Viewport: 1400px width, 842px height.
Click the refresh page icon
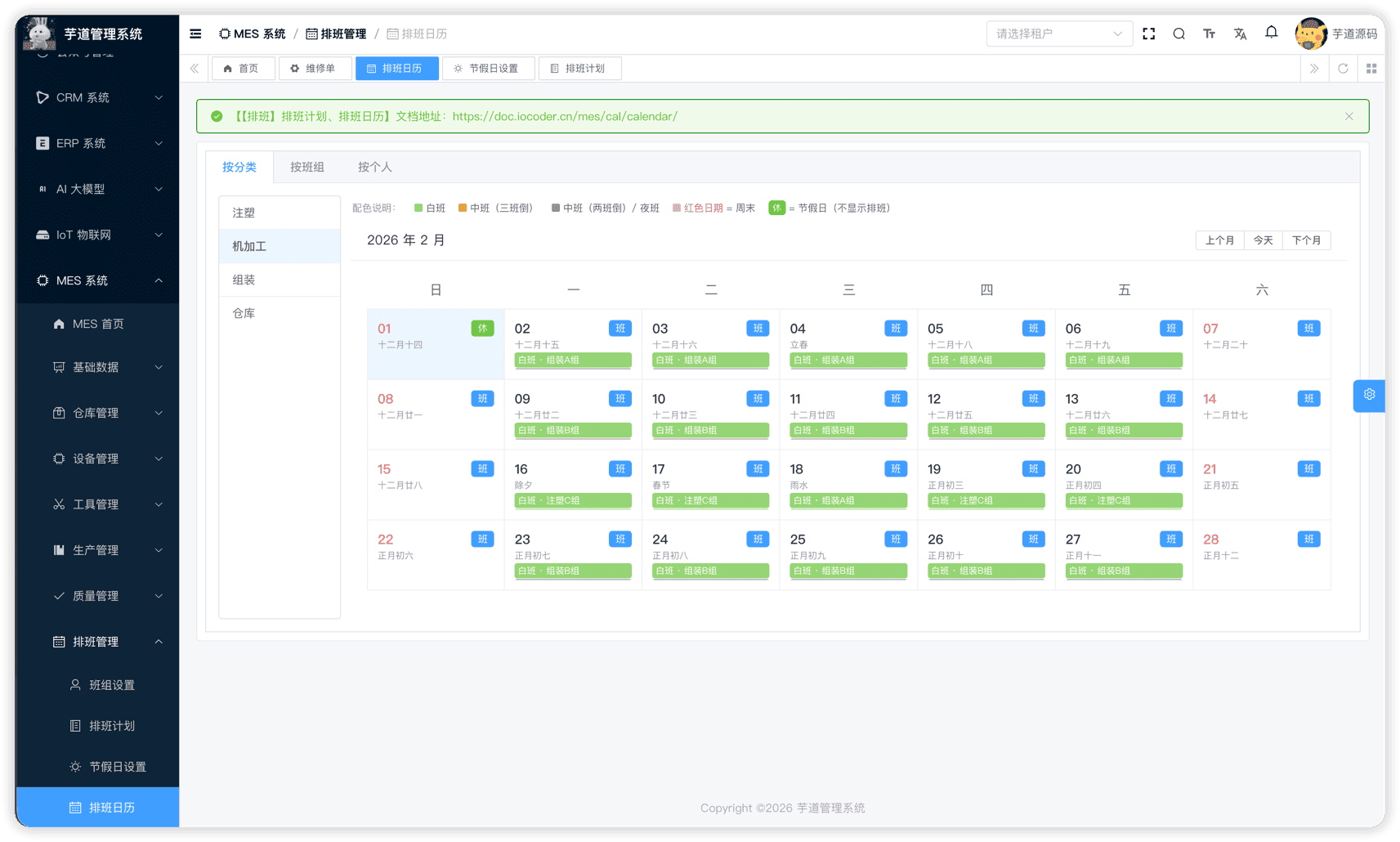(1343, 69)
